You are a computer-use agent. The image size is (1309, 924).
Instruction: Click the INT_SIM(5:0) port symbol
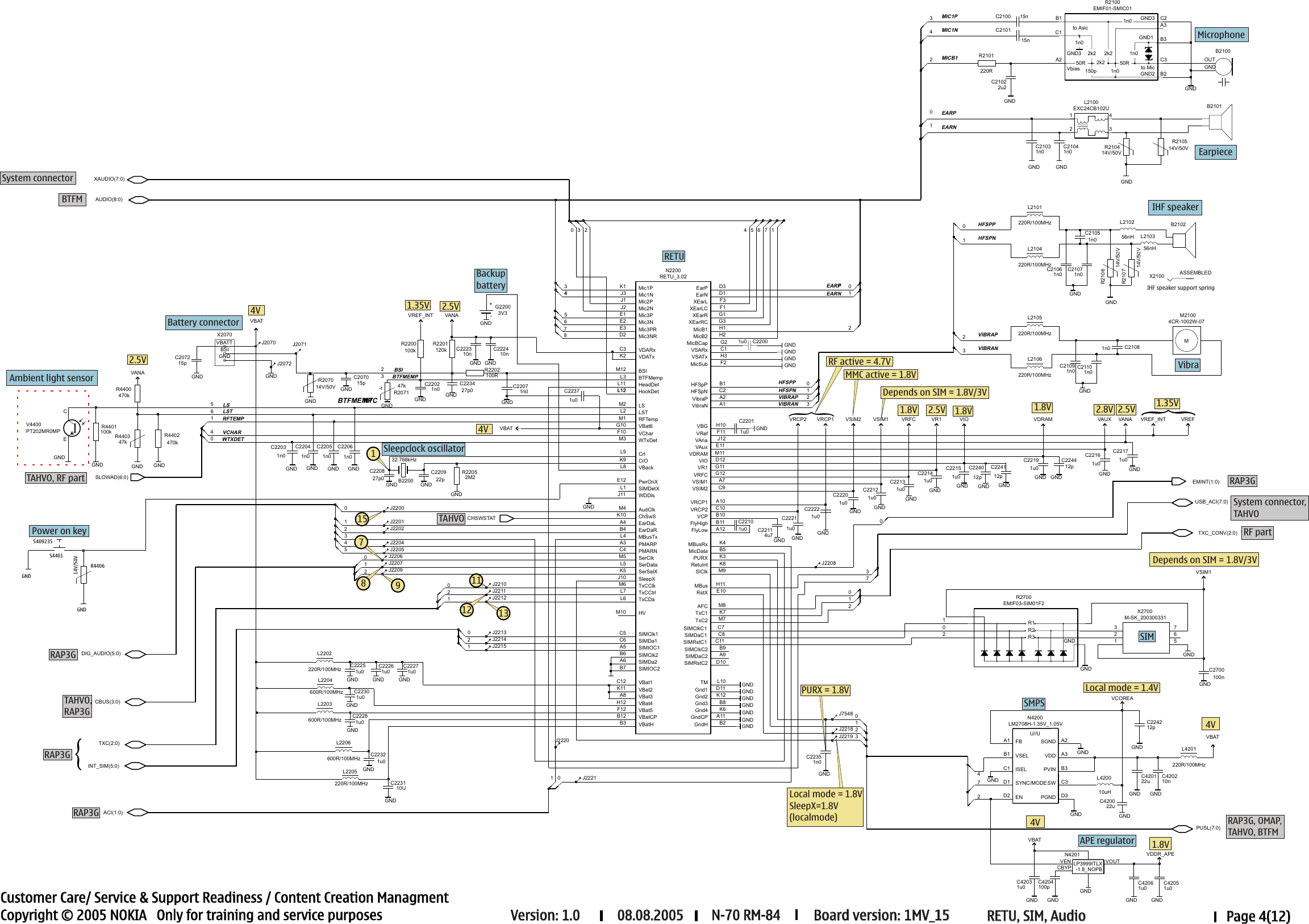(135, 766)
